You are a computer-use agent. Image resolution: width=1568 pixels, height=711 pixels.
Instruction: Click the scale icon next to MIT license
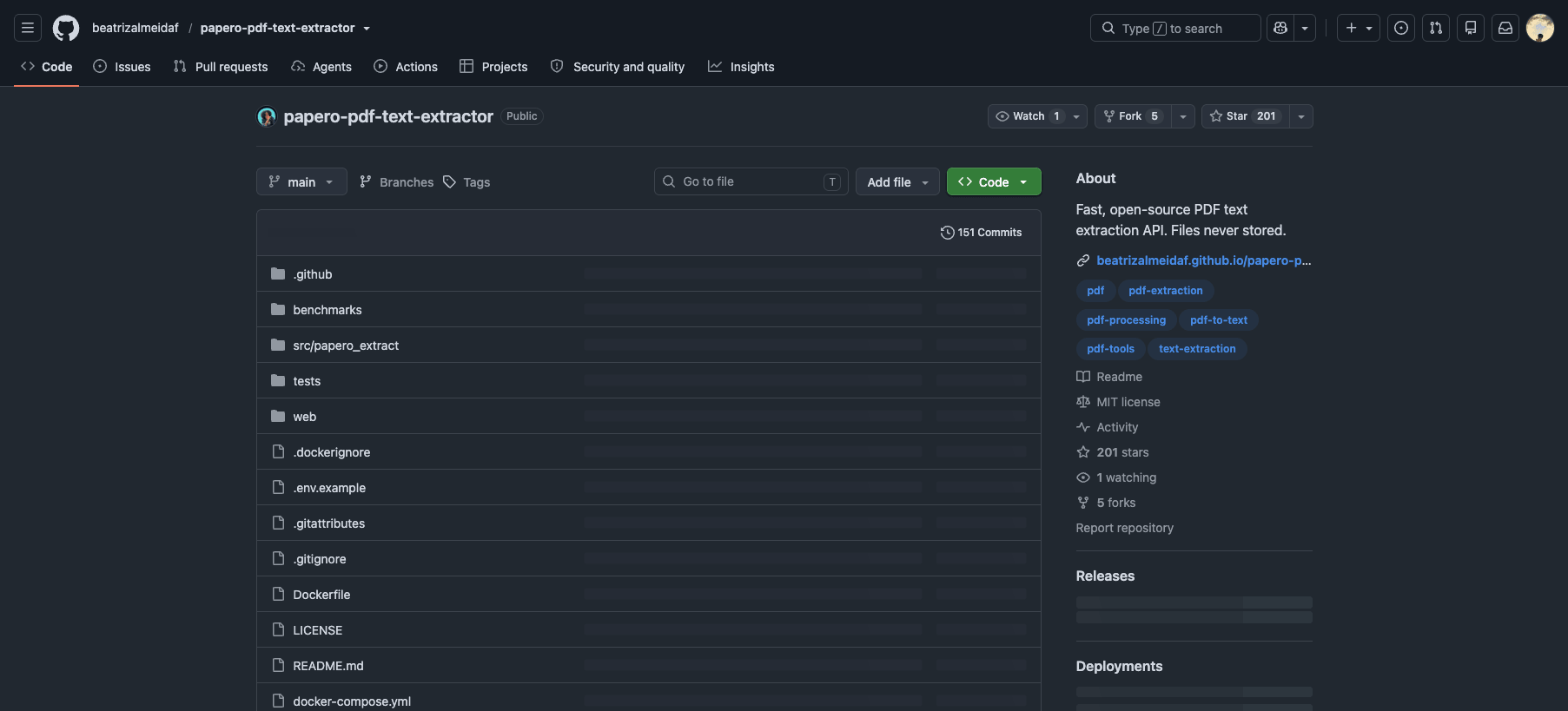tap(1083, 402)
